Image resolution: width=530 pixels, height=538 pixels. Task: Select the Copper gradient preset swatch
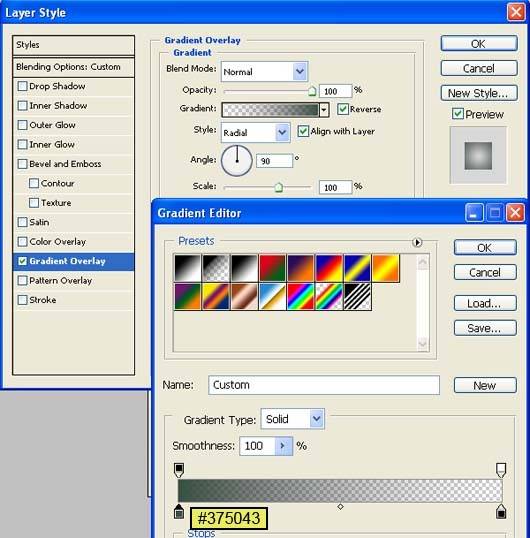(x=244, y=296)
